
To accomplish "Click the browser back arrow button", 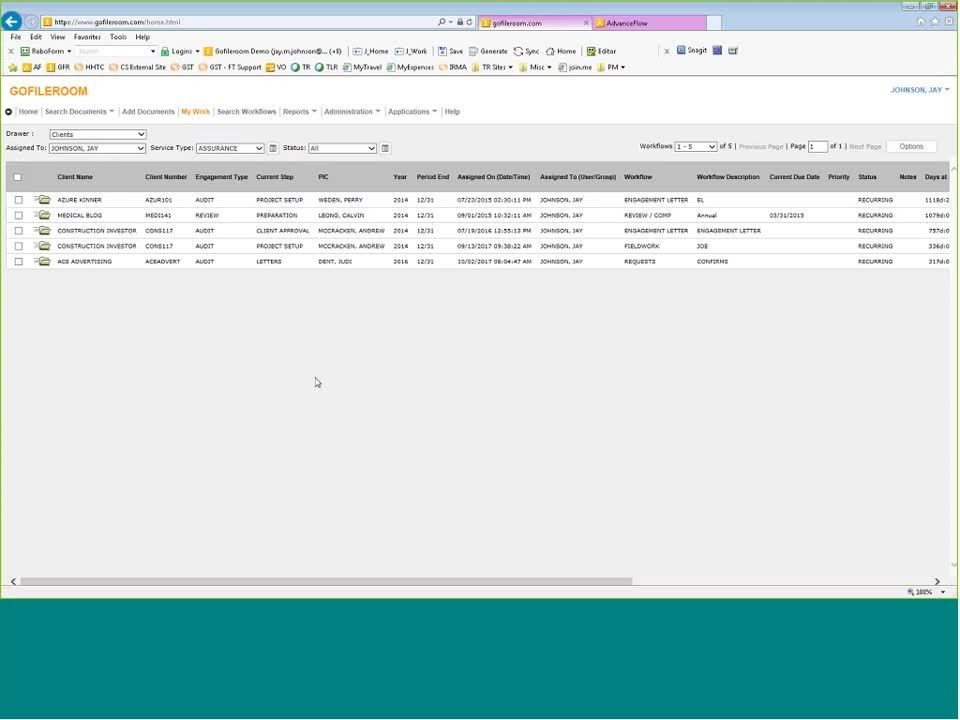I will (11, 22).
